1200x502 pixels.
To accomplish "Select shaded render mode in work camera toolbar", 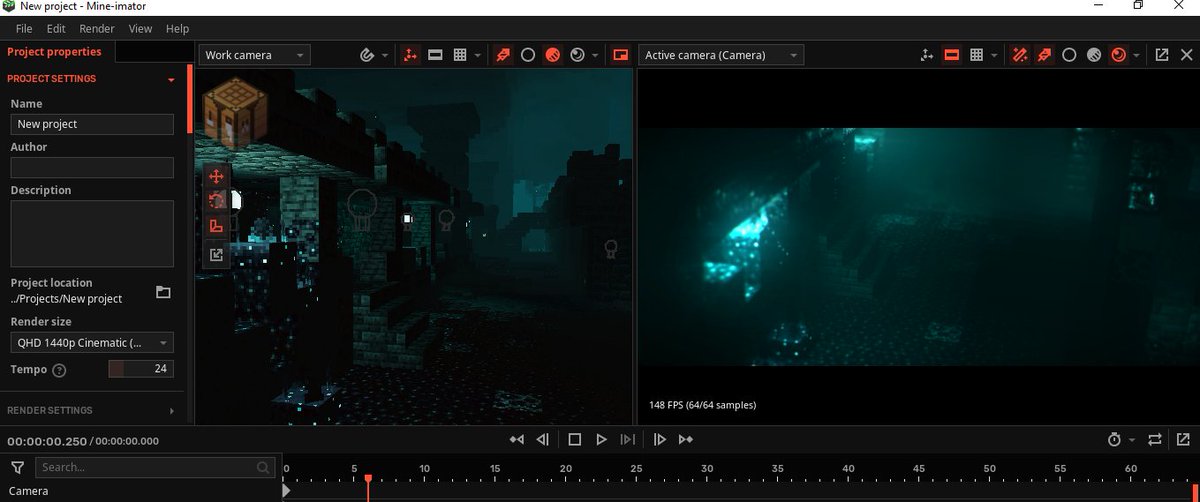I will coord(552,55).
